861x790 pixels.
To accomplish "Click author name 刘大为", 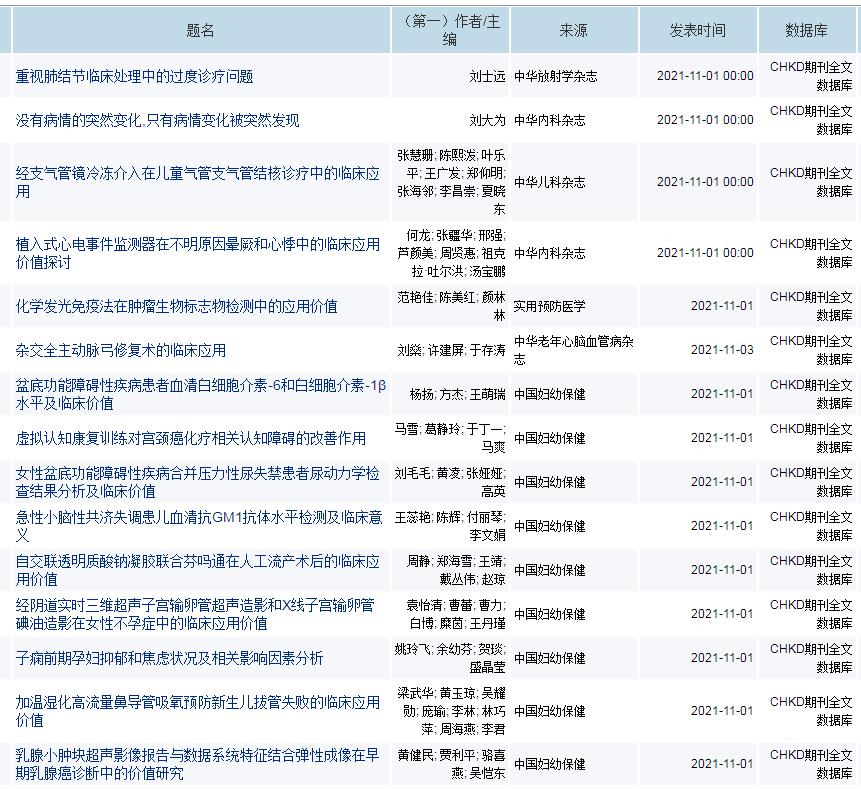I will pyautogui.click(x=488, y=120).
